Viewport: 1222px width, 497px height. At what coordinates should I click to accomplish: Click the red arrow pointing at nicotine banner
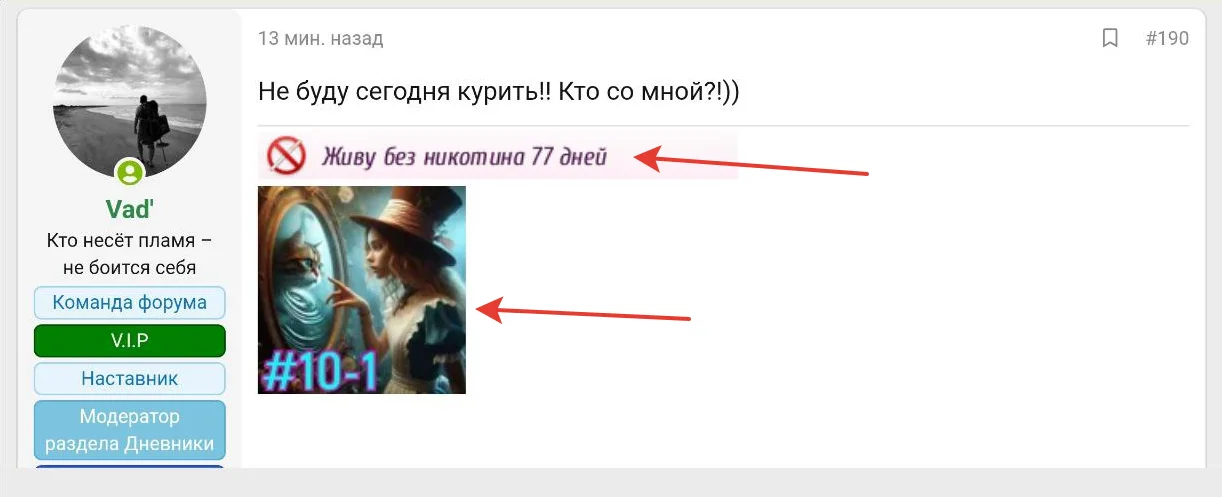754,163
